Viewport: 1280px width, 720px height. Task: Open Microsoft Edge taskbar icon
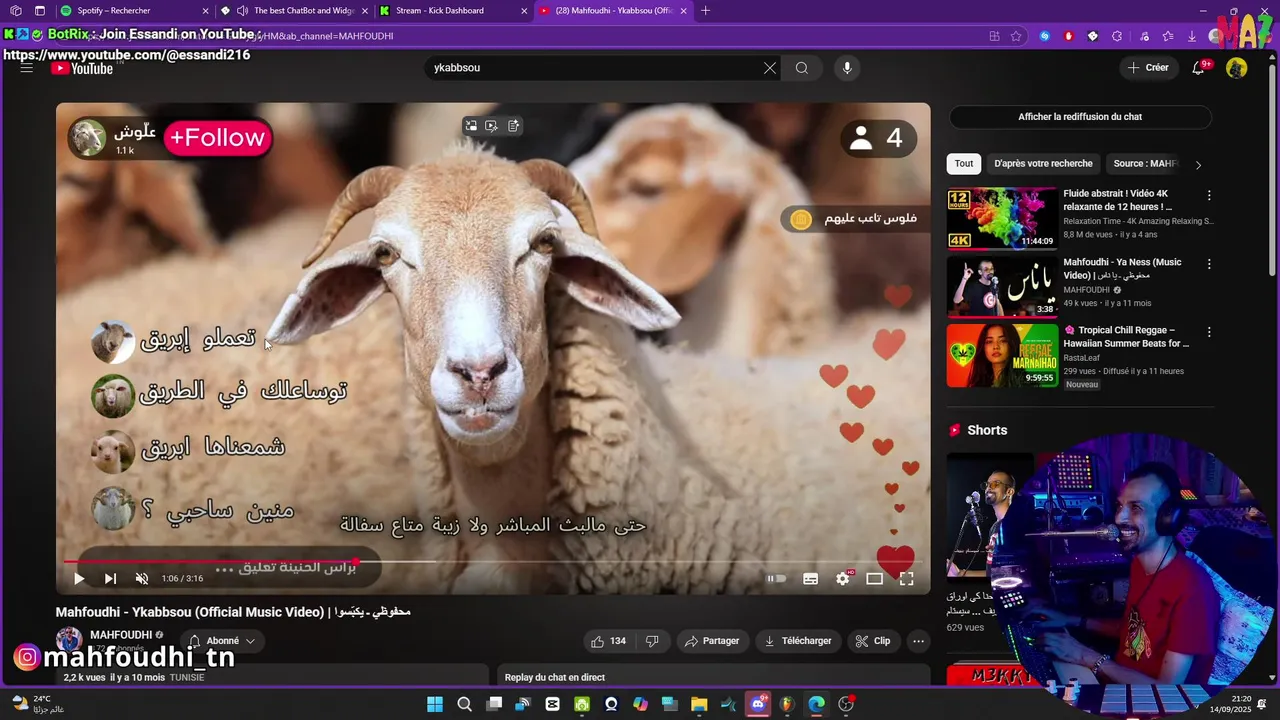point(817,704)
